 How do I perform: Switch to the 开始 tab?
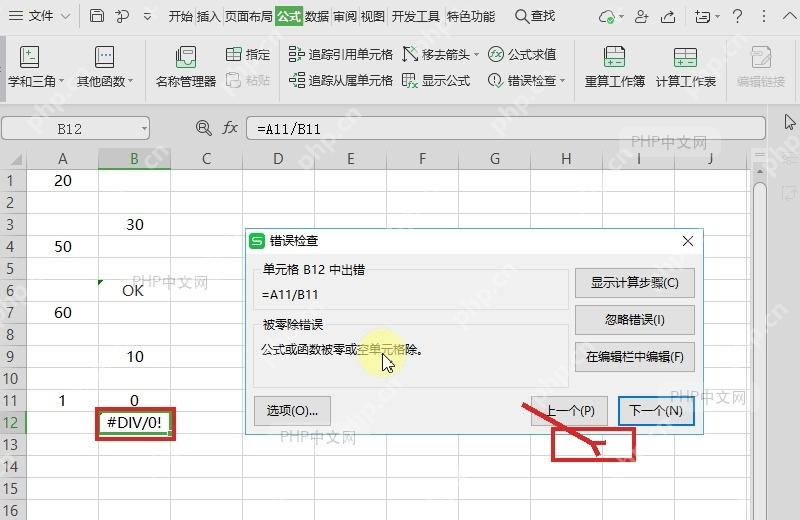(181, 16)
